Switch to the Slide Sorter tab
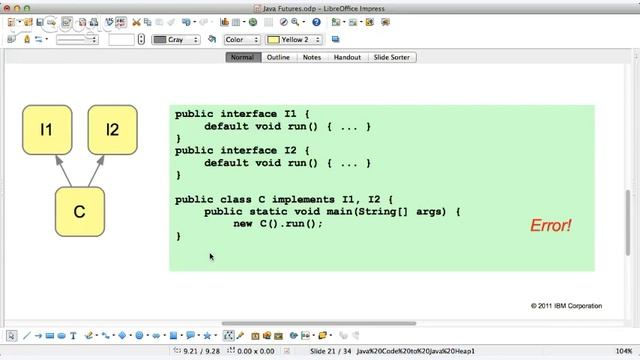 point(391,57)
